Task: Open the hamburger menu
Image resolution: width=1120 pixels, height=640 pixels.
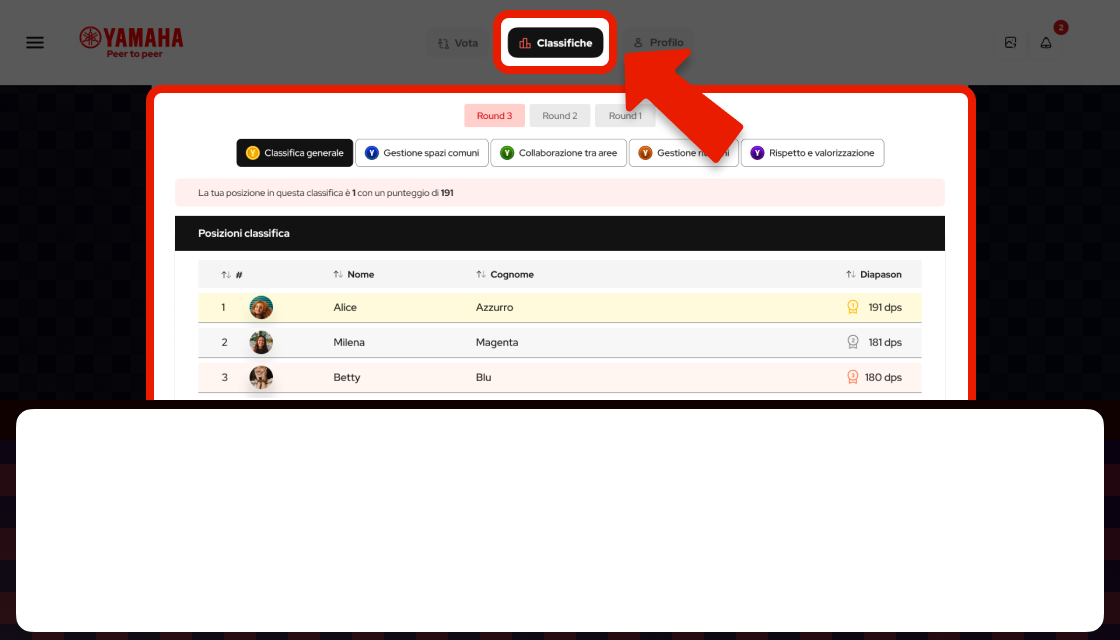Action: [x=35, y=43]
